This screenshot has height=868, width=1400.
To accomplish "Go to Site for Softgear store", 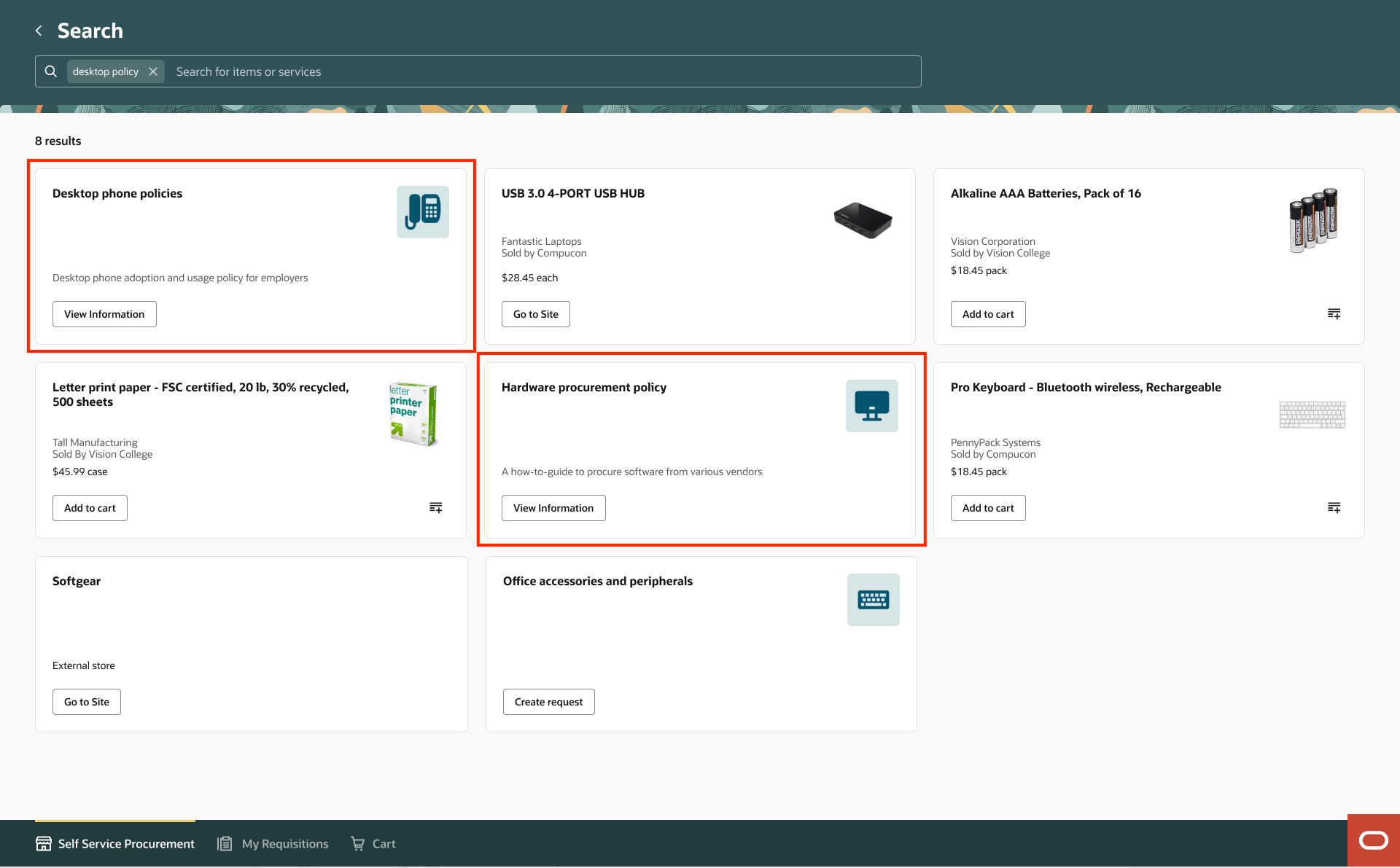I will click(x=86, y=702).
